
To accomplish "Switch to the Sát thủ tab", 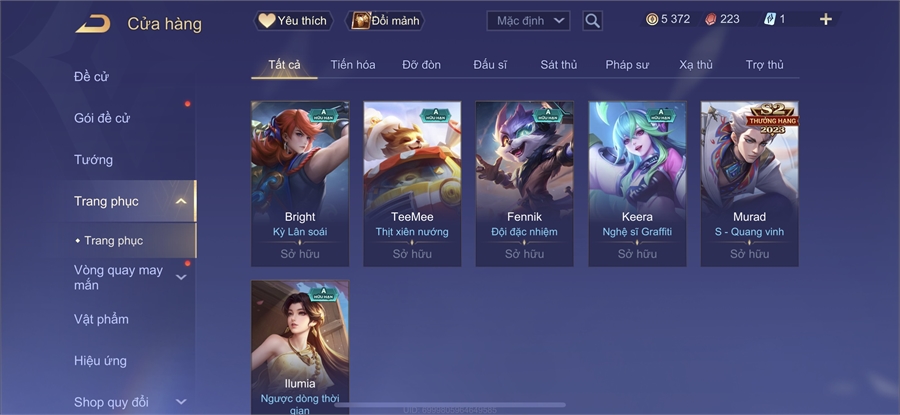I will coord(558,65).
